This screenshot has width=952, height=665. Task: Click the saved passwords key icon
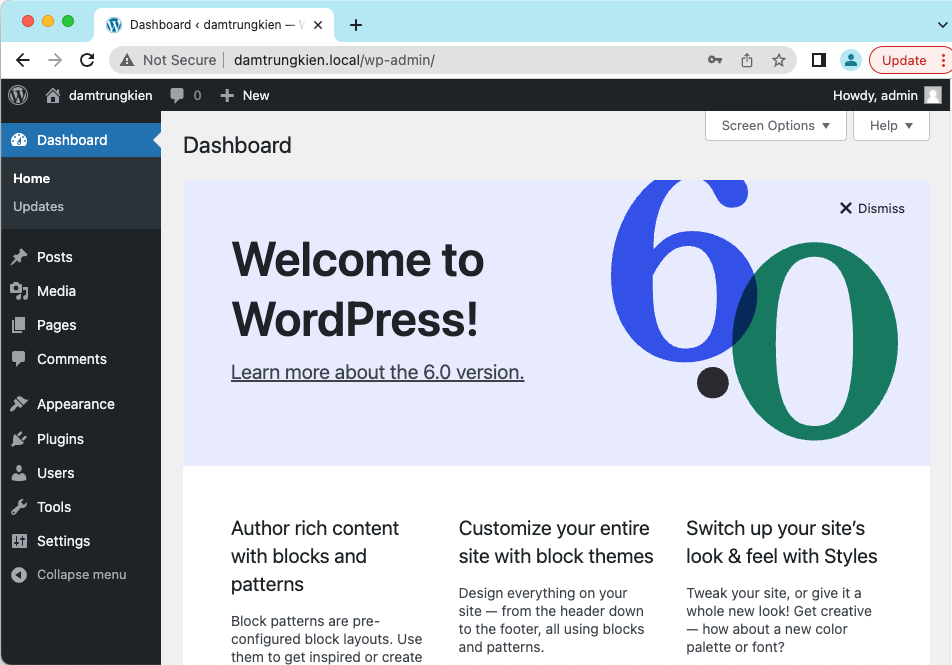tap(715, 60)
